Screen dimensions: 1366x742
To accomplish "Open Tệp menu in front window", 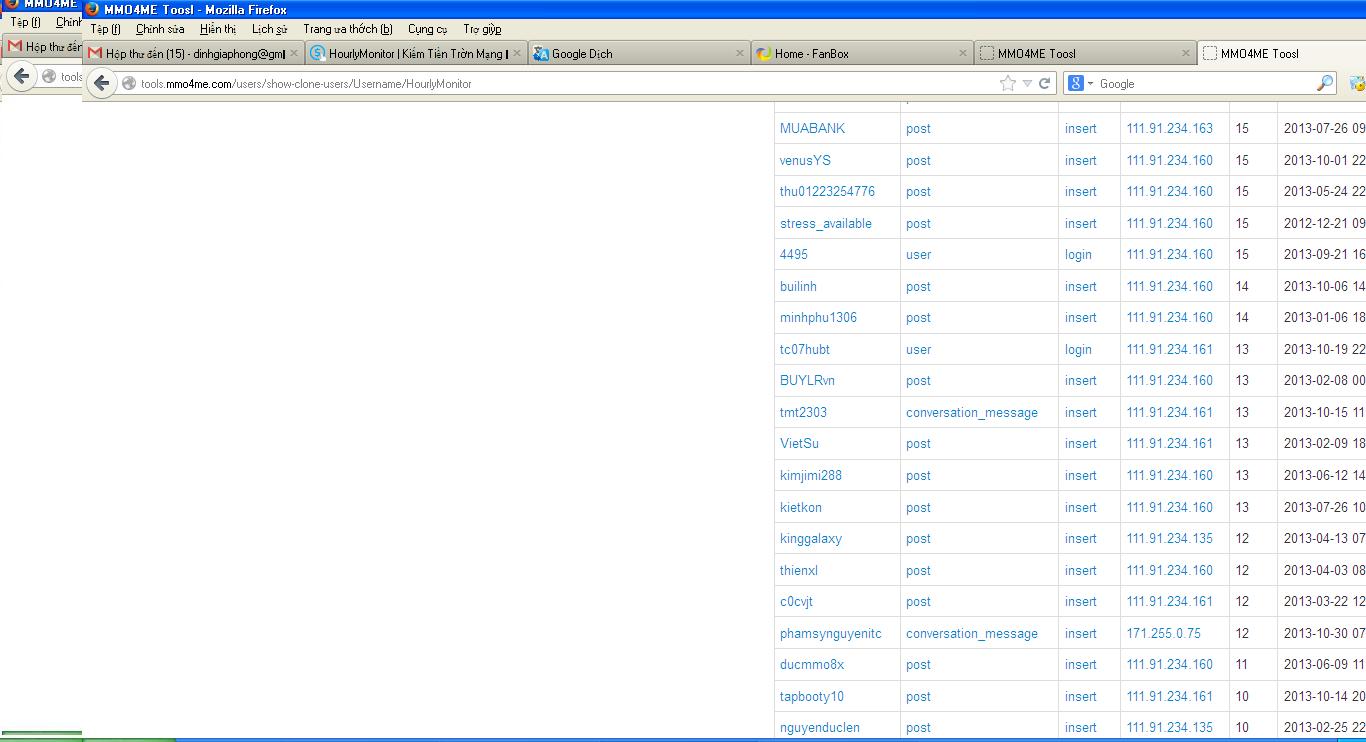I will tap(105, 29).
